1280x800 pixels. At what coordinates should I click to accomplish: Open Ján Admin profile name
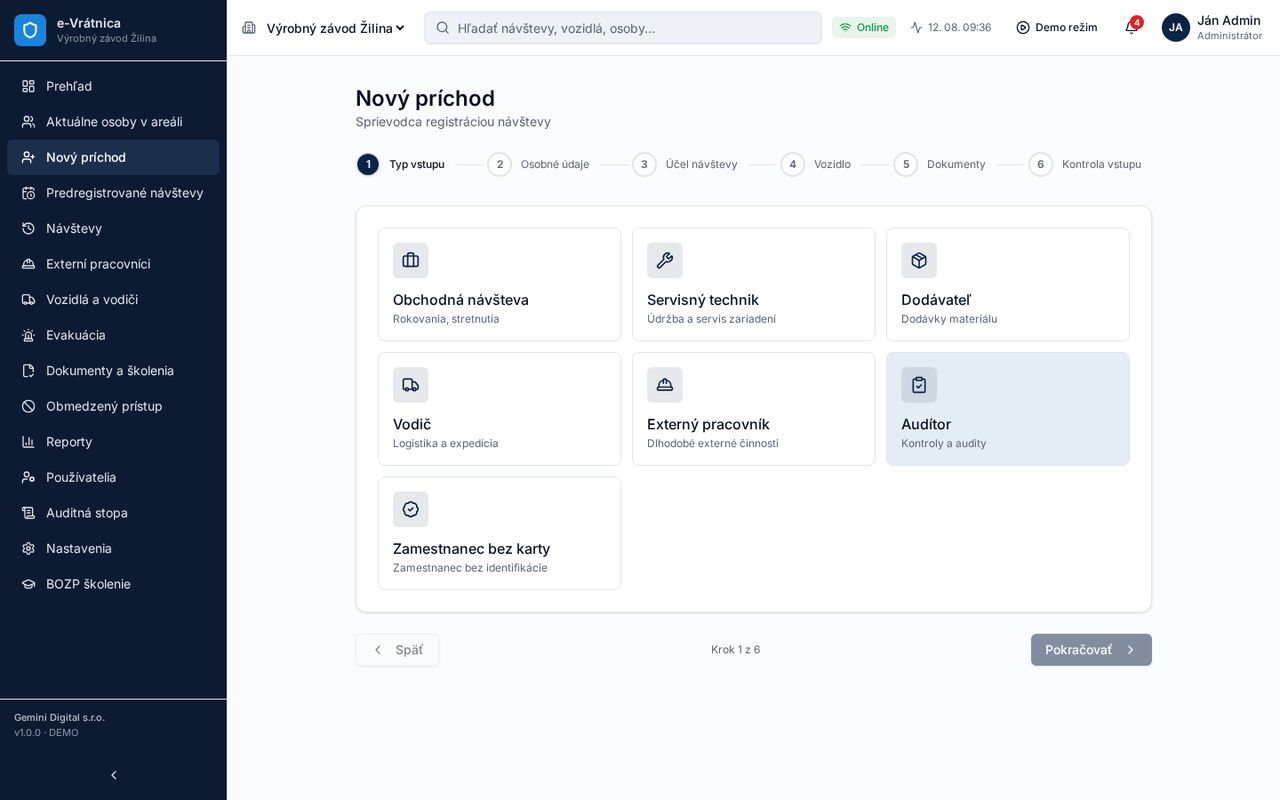point(1229,20)
